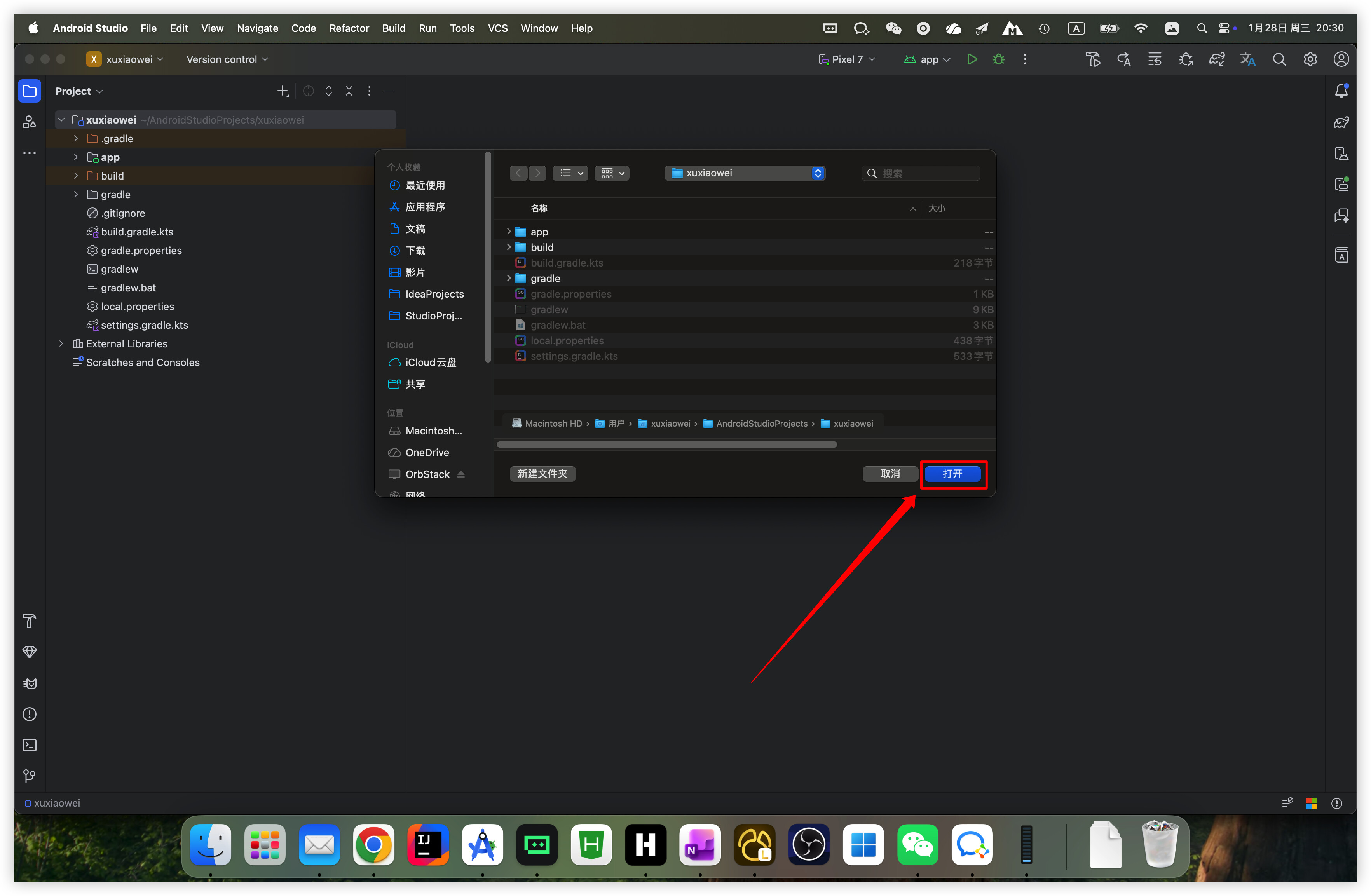
Task: Click the green Run app icon
Action: [x=972, y=59]
